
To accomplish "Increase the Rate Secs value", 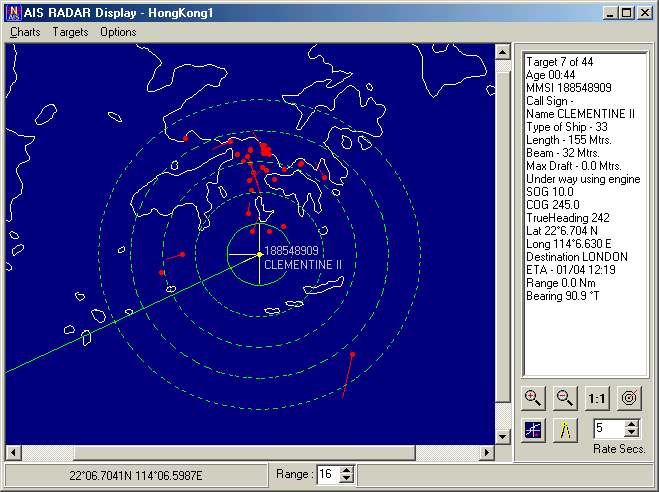I will 632,424.
